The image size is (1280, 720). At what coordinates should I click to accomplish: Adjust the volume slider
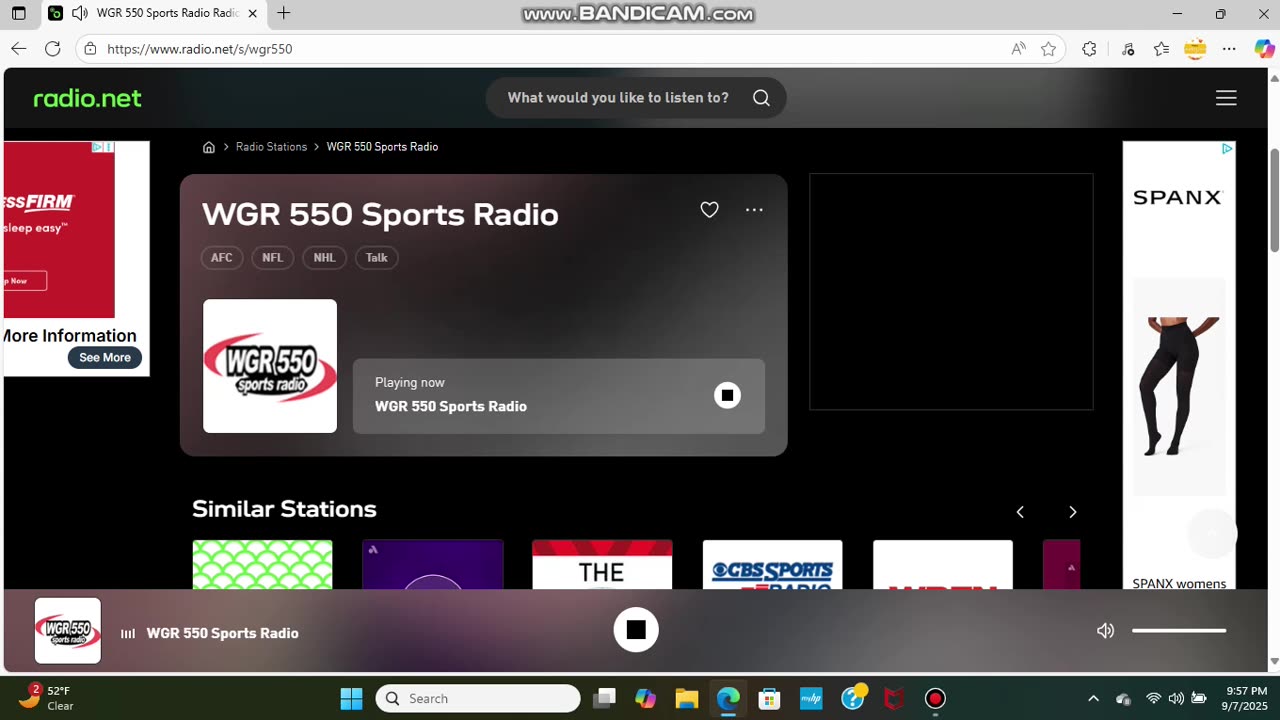pos(1179,631)
